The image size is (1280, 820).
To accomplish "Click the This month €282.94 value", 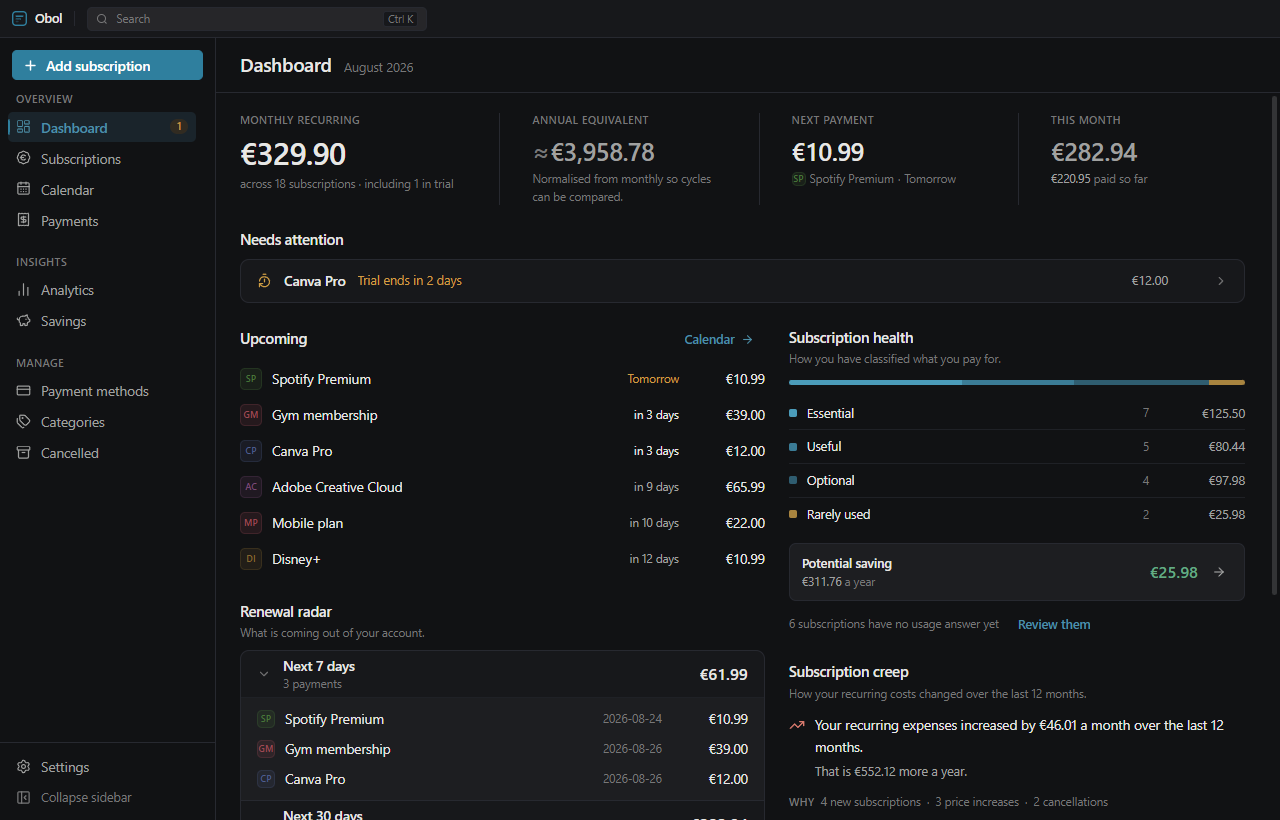I will 1094,152.
